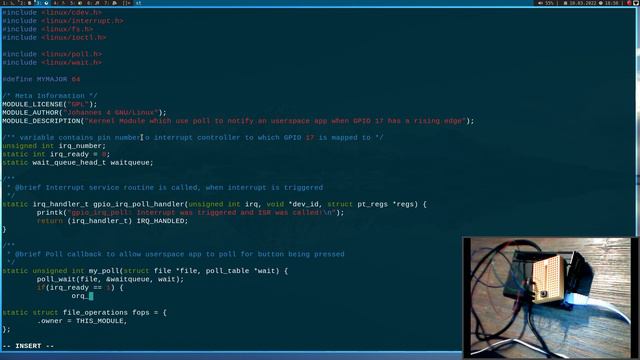Screen dimensions: 640x360
Task: Place cursor on #include <linux/cdev.h> line
Action: [52, 13]
